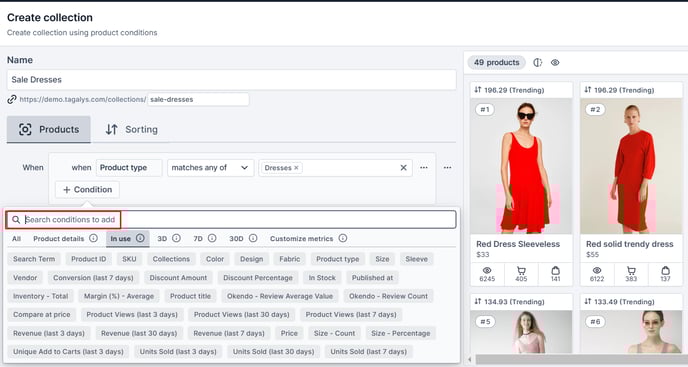Viewport: 688px width, 367px height.
Task: Click views eye icon for Red solid trendy dress
Action: pyautogui.click(x=597, y=270)
